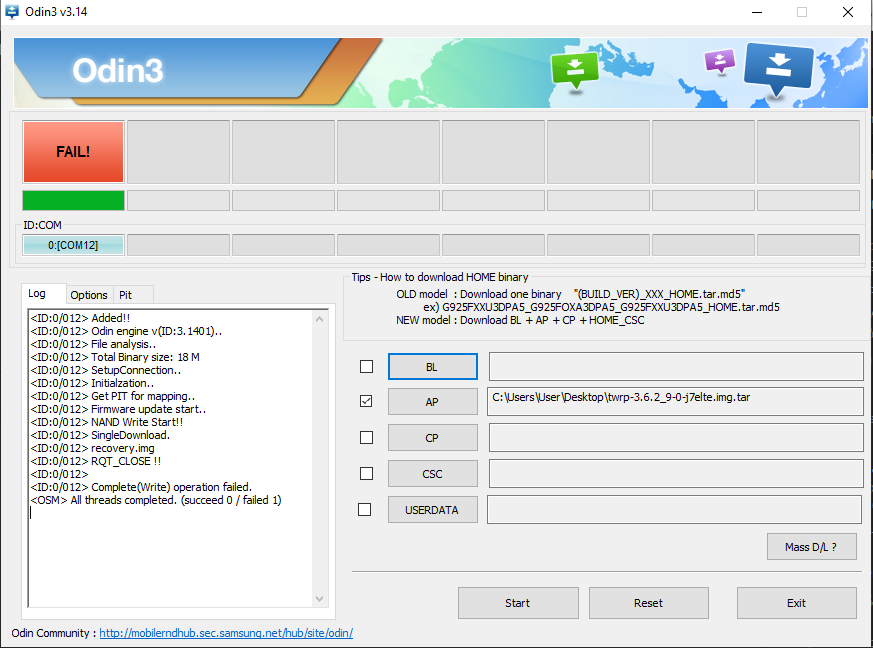
Task: Click log line 'NAND Write Start!!'
Action: pyautogui.click(x=107, y=422)
